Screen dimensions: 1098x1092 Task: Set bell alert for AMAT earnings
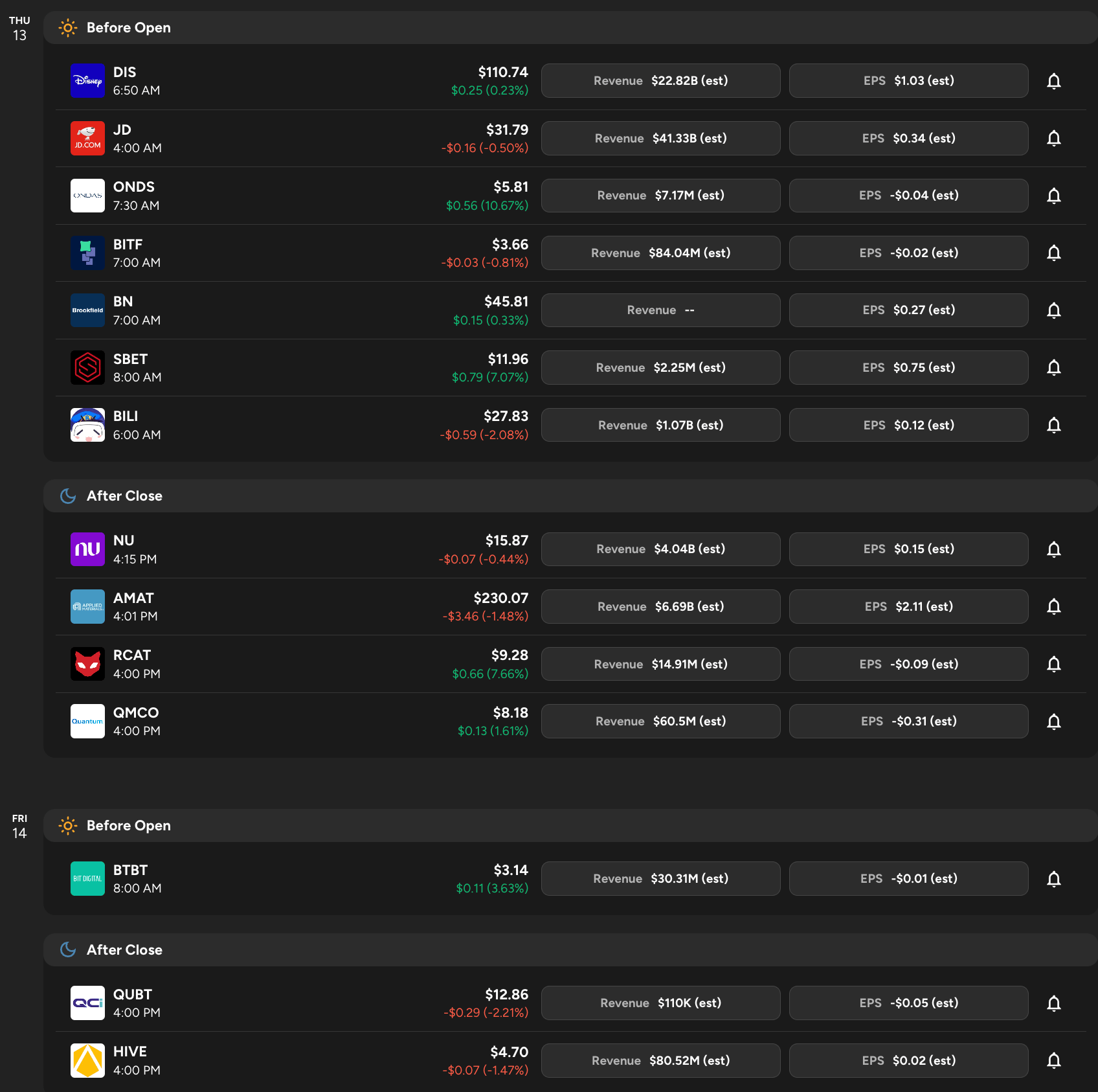pos(1054,606)
